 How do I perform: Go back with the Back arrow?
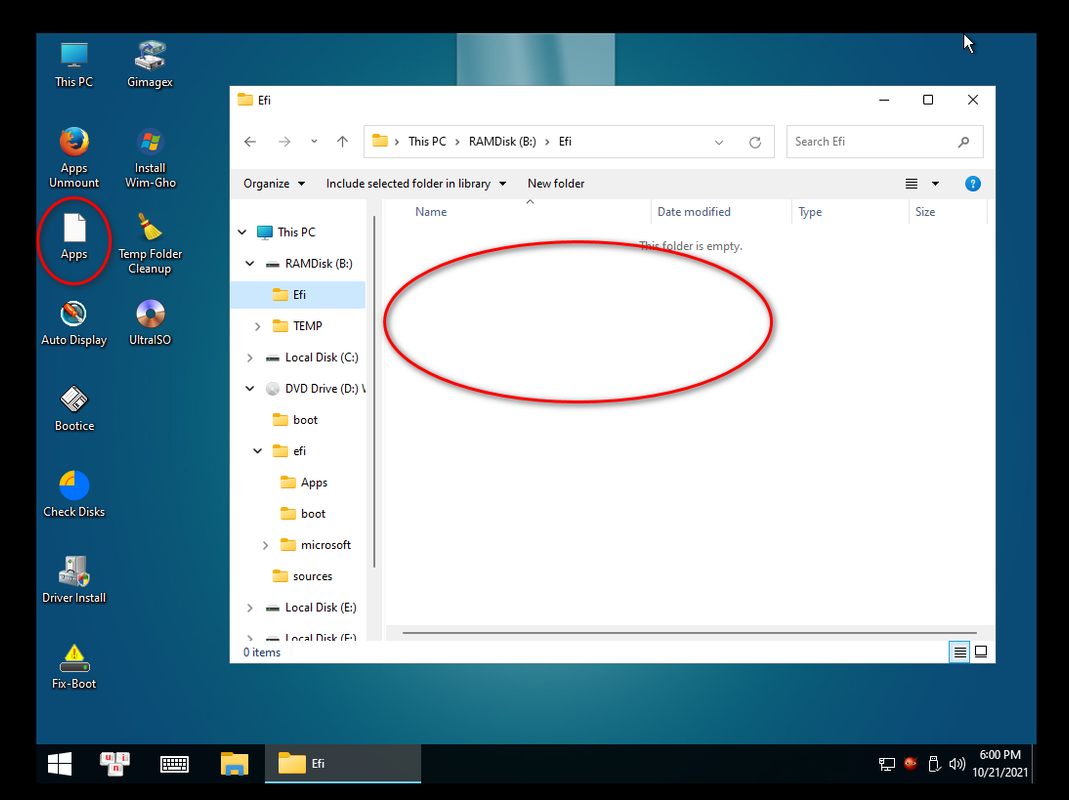[250, 142]
